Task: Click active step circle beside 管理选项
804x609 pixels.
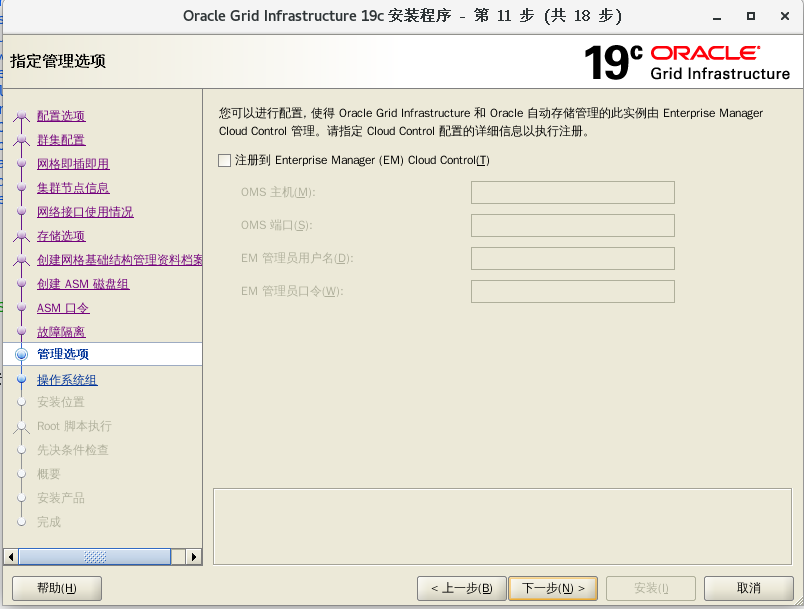Action: click(x=22, y=354)
